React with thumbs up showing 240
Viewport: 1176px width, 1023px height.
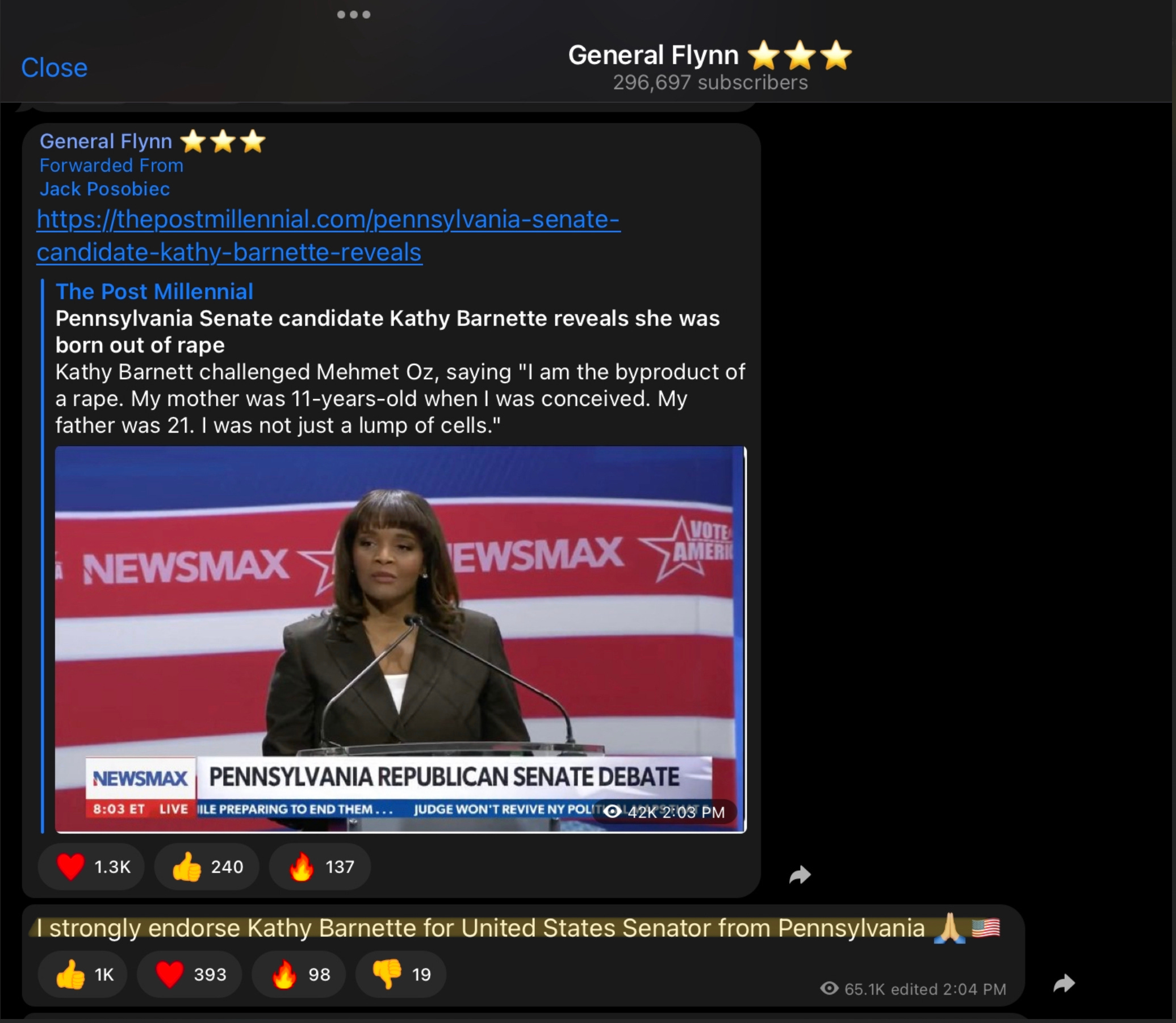pyautogui.click(x=207, y=866)
